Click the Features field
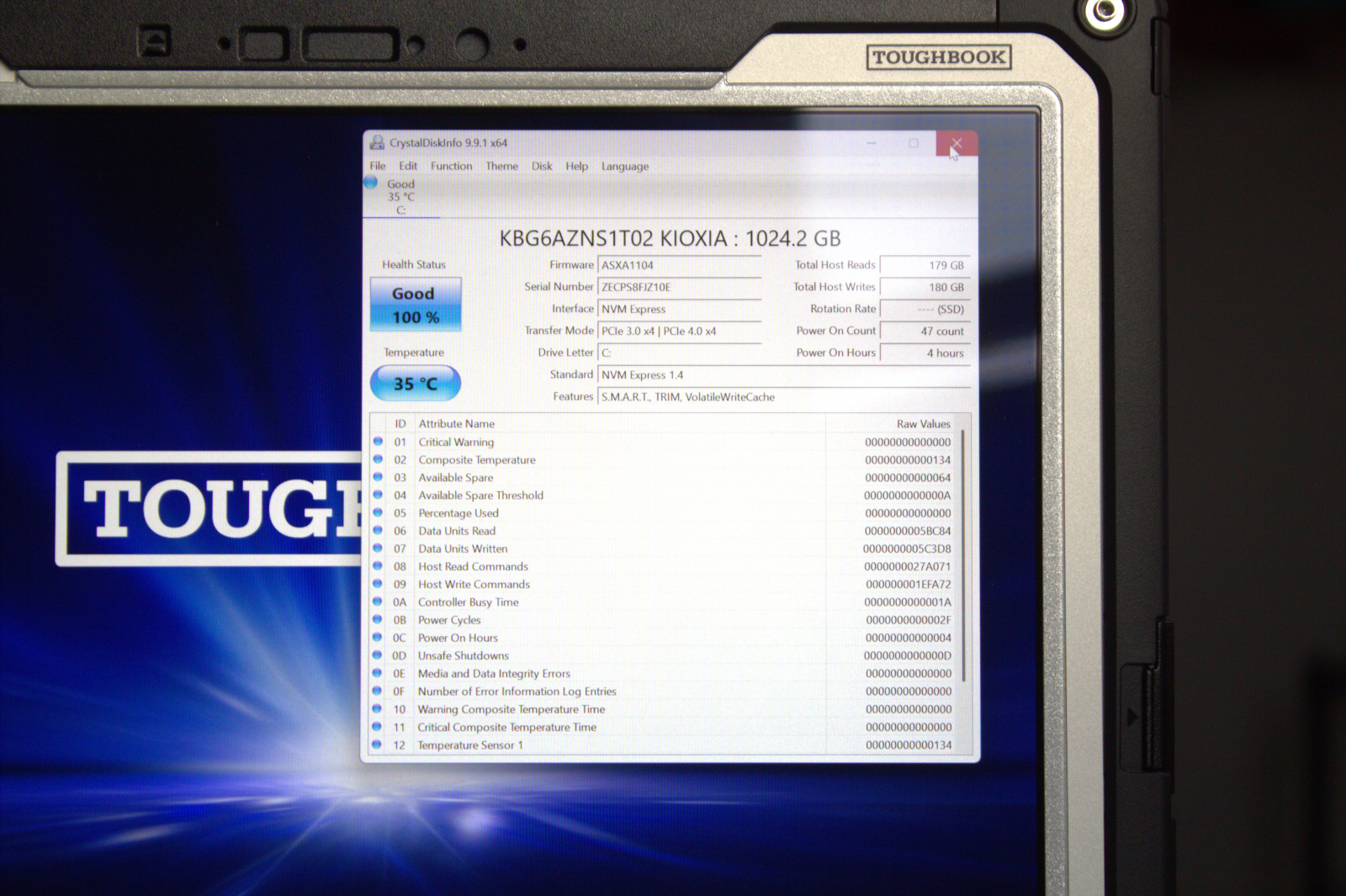 (x=784, y=397)
